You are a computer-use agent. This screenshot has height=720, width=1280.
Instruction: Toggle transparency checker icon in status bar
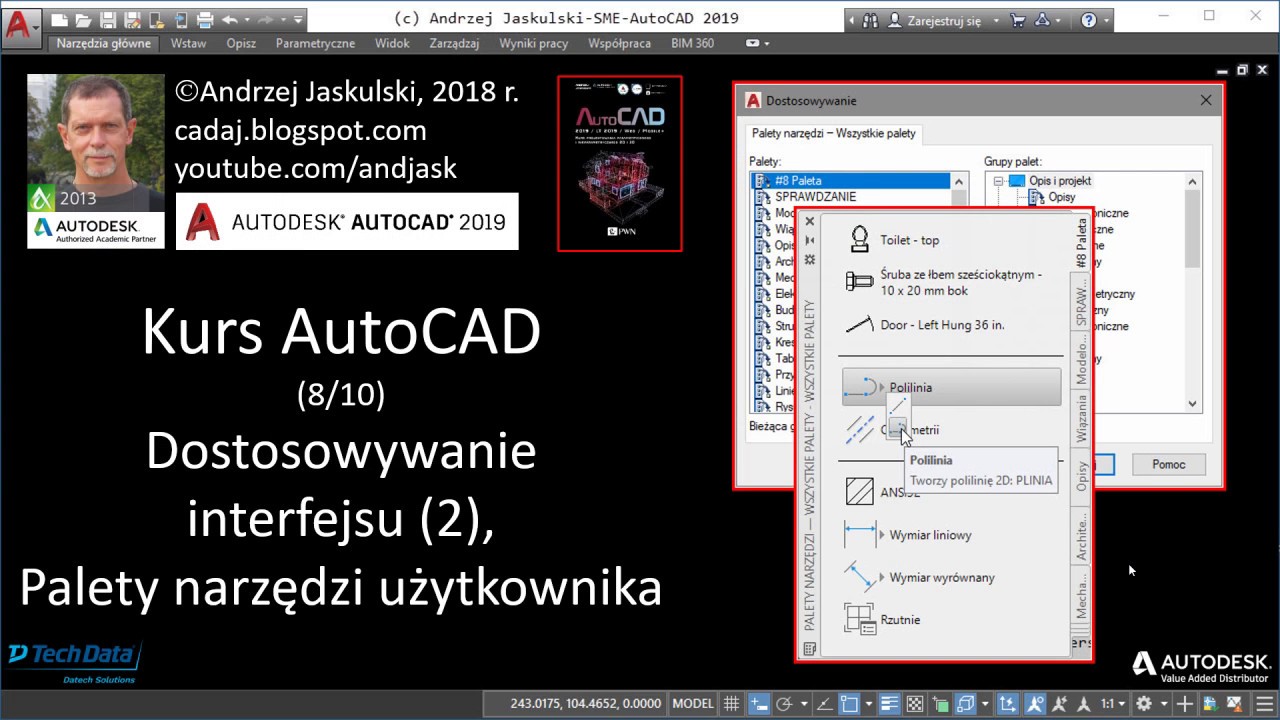[x=914, y=703]
